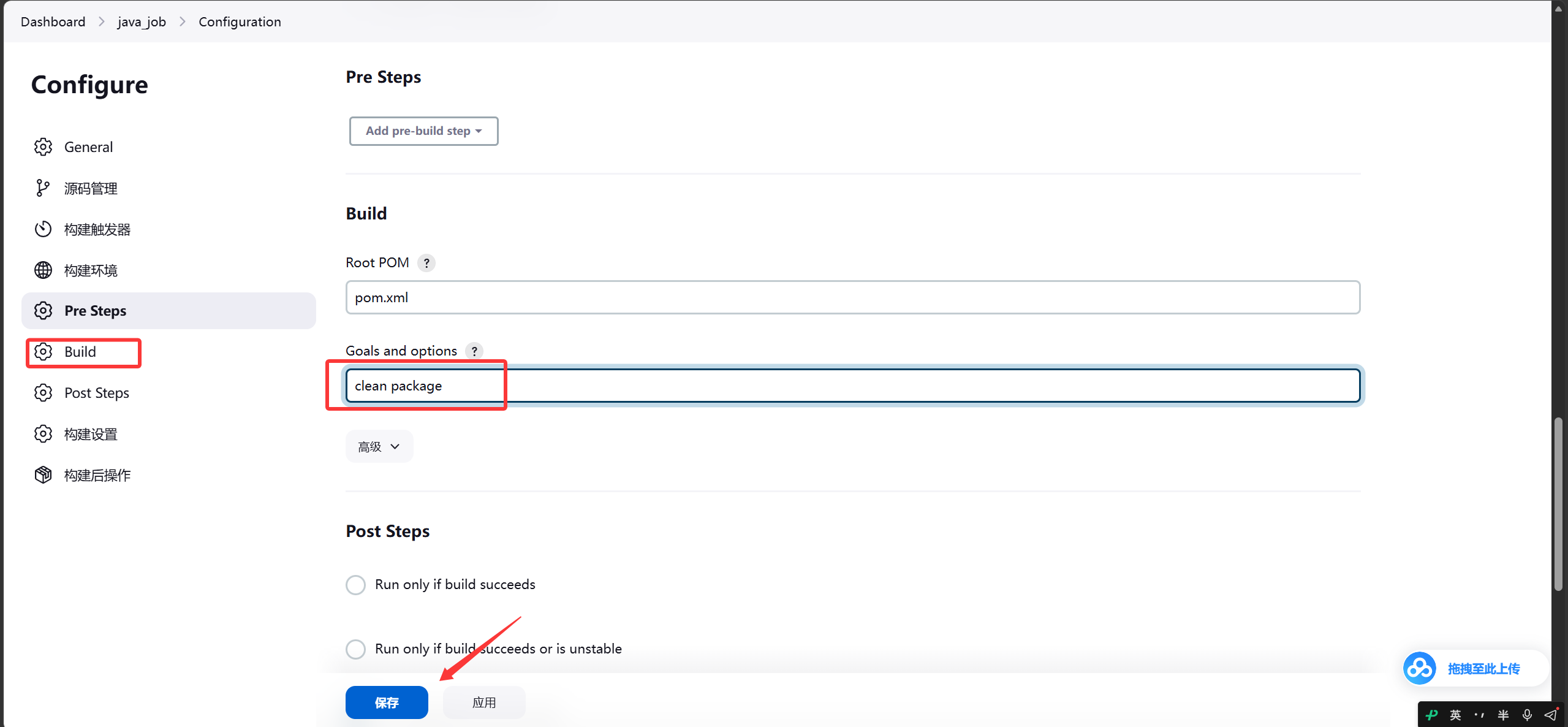Select Run only if build succeeds

[x=355, y=585]
